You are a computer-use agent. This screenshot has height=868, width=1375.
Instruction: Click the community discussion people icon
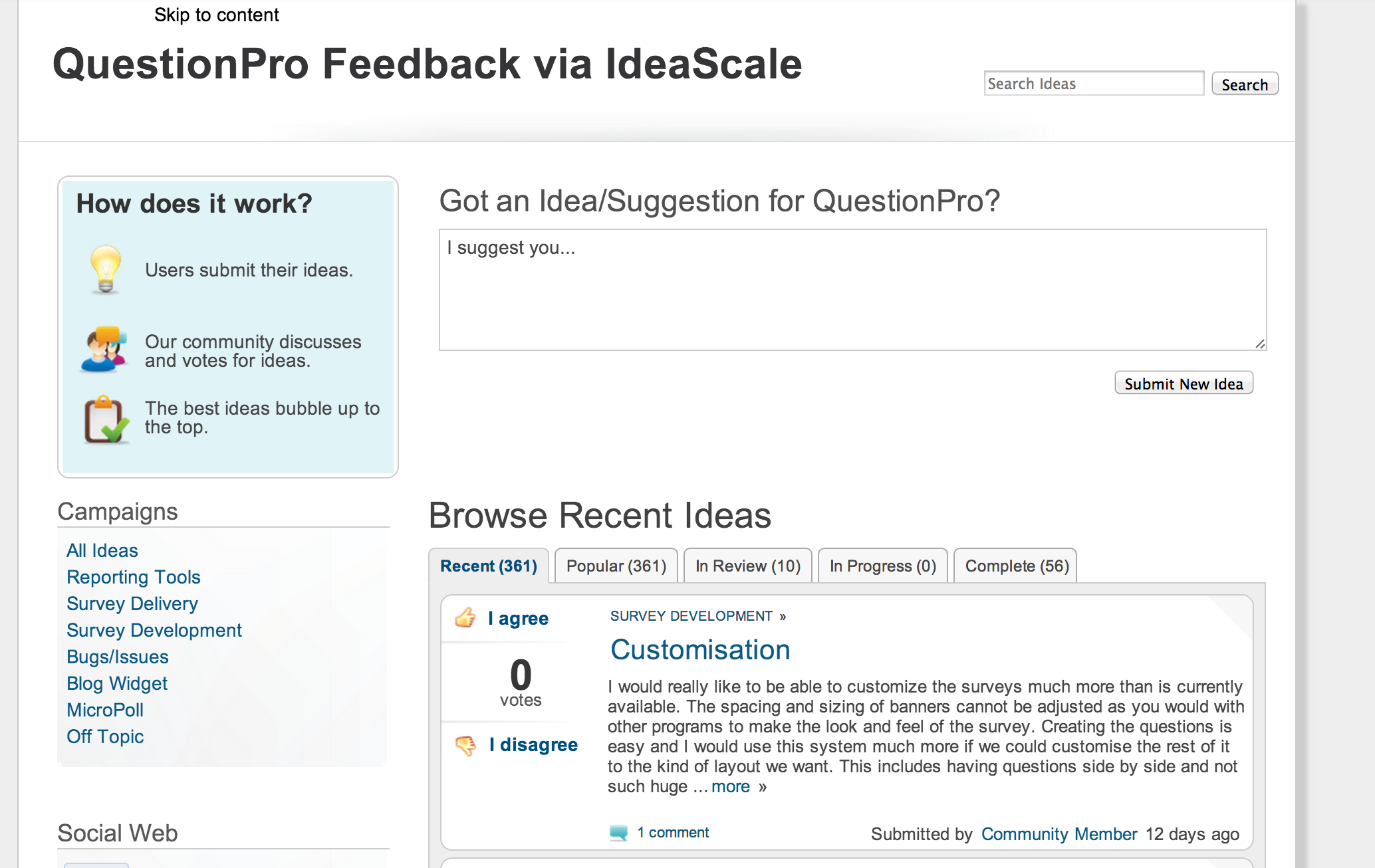coord(104,350)
